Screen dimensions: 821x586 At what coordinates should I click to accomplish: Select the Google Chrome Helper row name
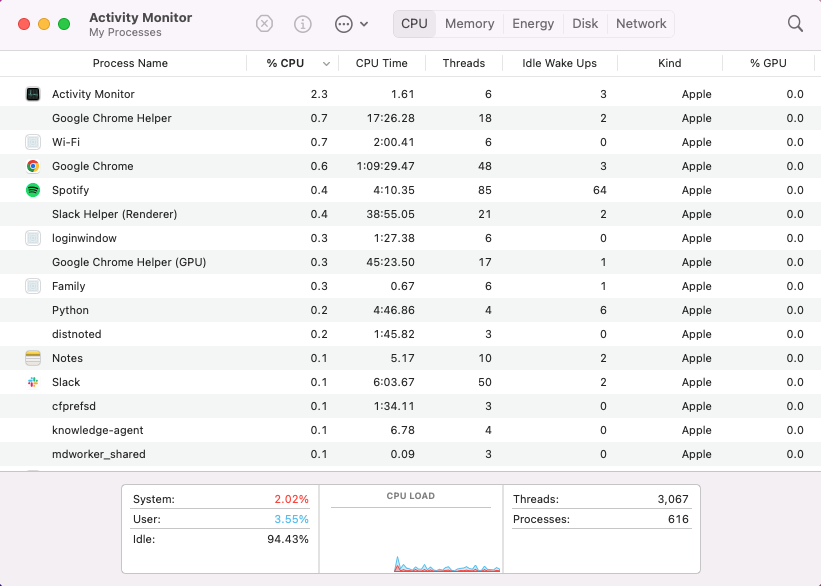(112, 118)
